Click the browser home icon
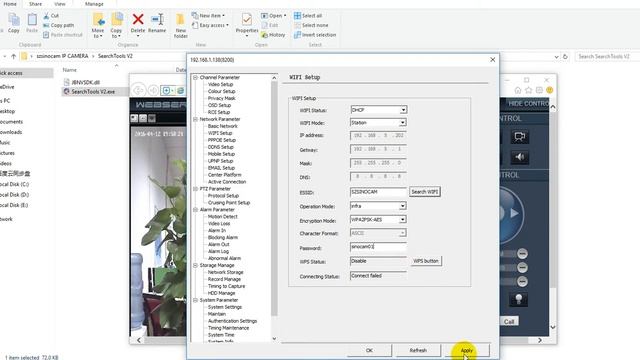Screen dimensions: 640x360 518,90
